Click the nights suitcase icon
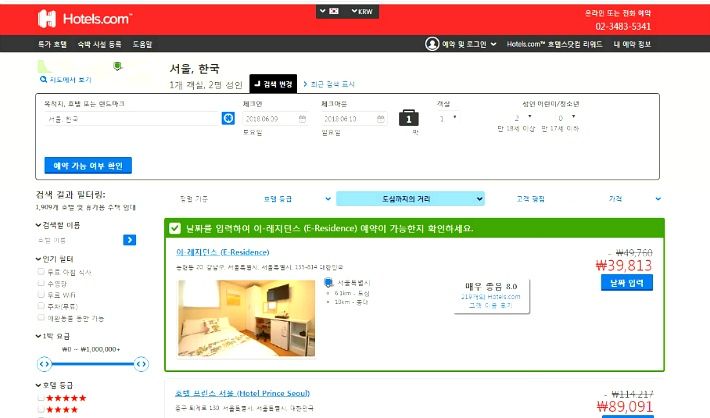Viewport: 710px width, 418px height. (x=408, y=118)
